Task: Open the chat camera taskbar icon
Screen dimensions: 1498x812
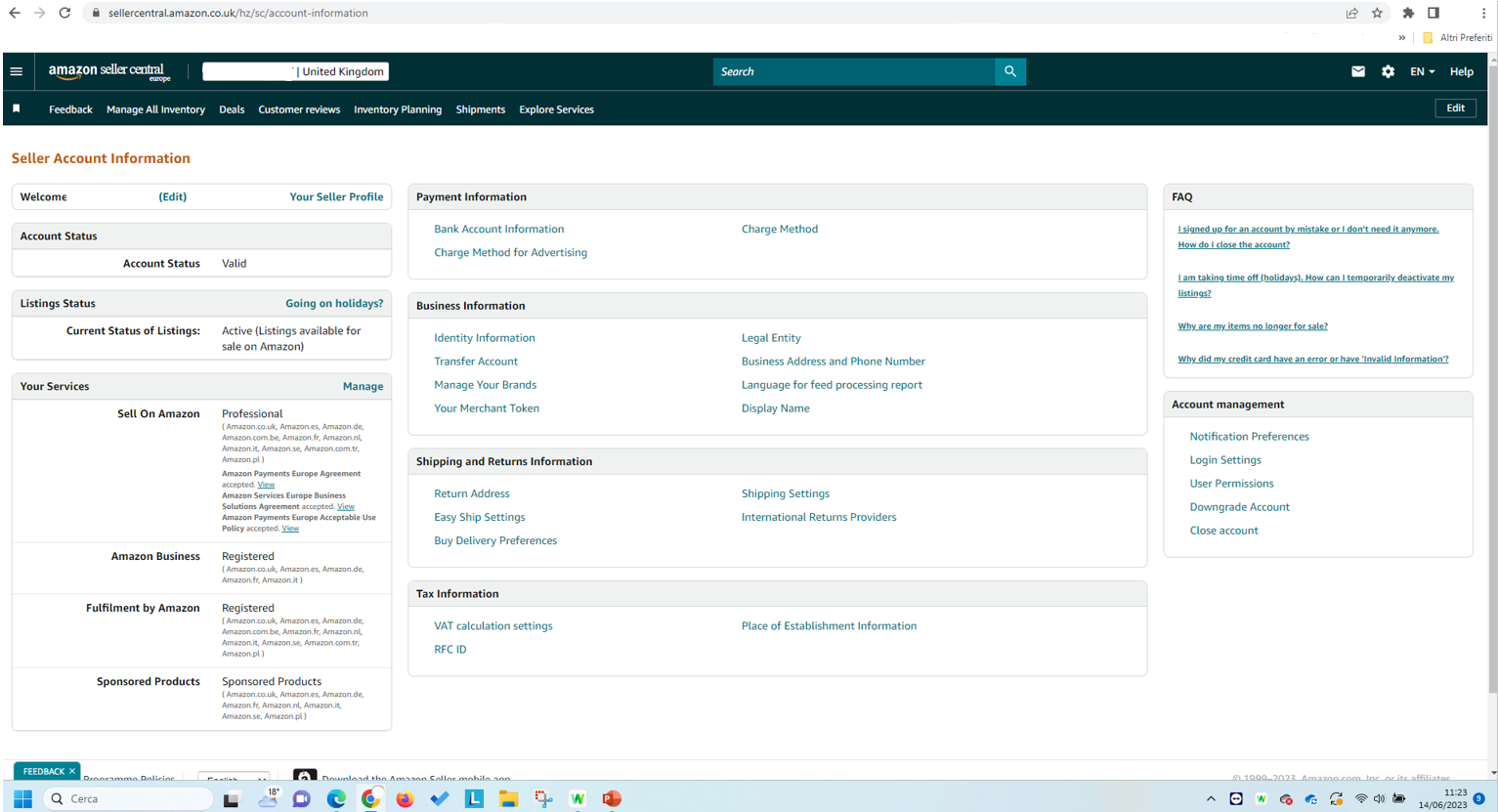Action: click(x=301, y=798)
